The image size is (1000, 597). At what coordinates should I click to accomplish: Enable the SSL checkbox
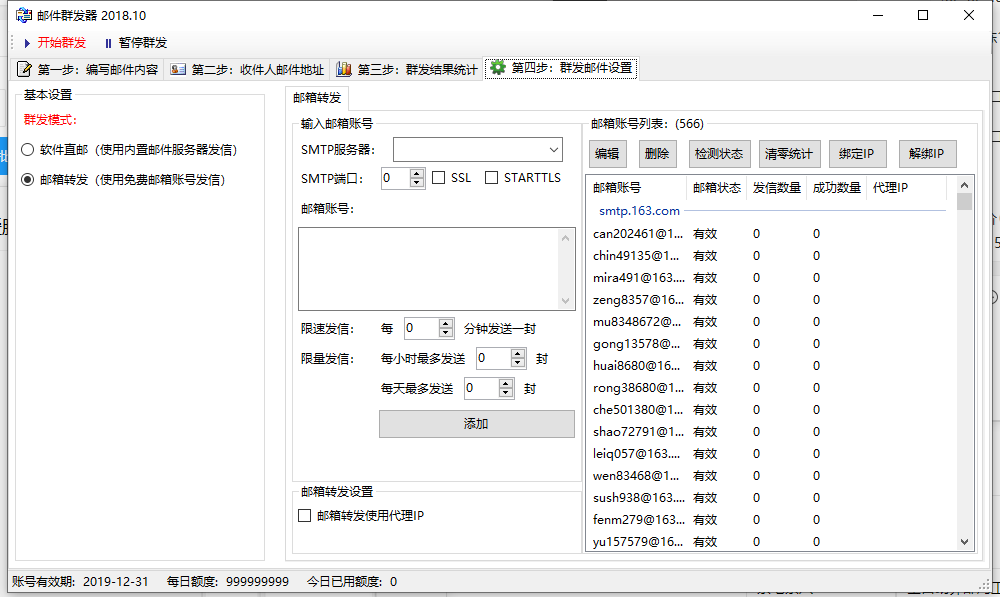tap(439, 178)
